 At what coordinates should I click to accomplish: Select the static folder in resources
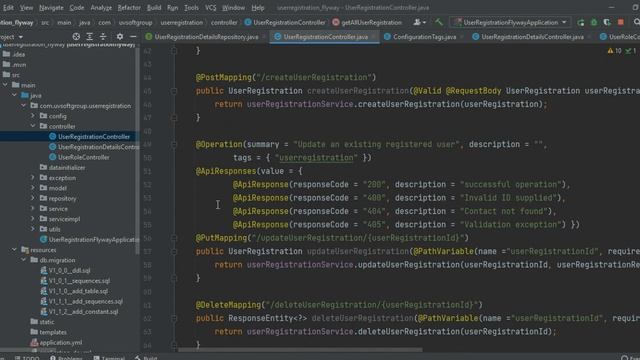click(x=43, y=322)
